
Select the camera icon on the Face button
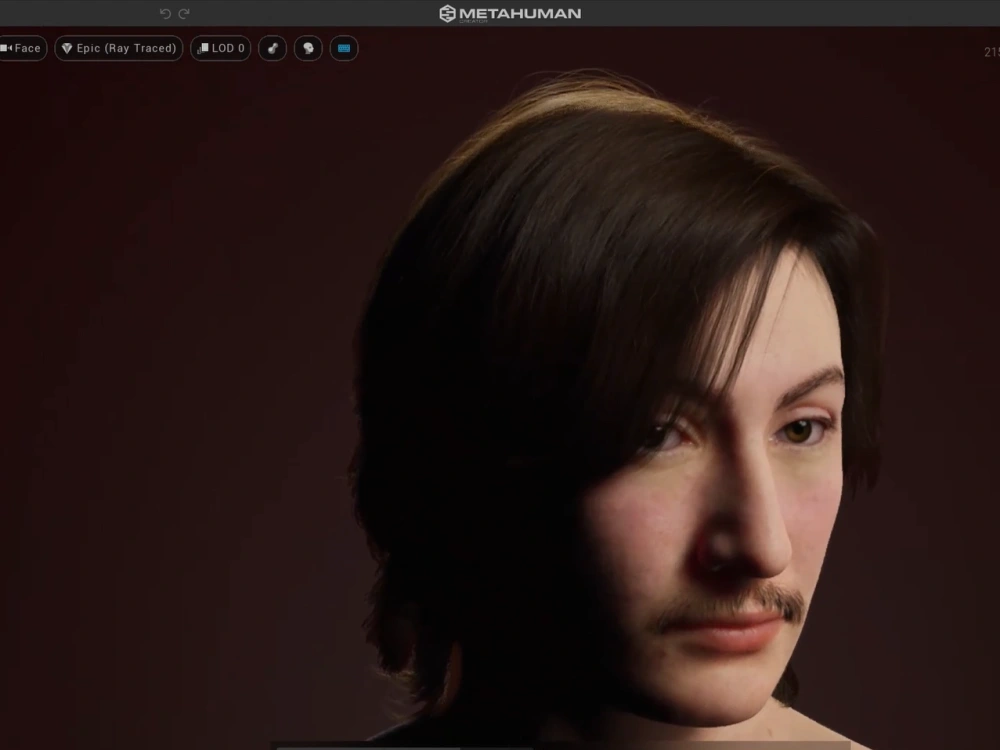[x=7, y=48]
